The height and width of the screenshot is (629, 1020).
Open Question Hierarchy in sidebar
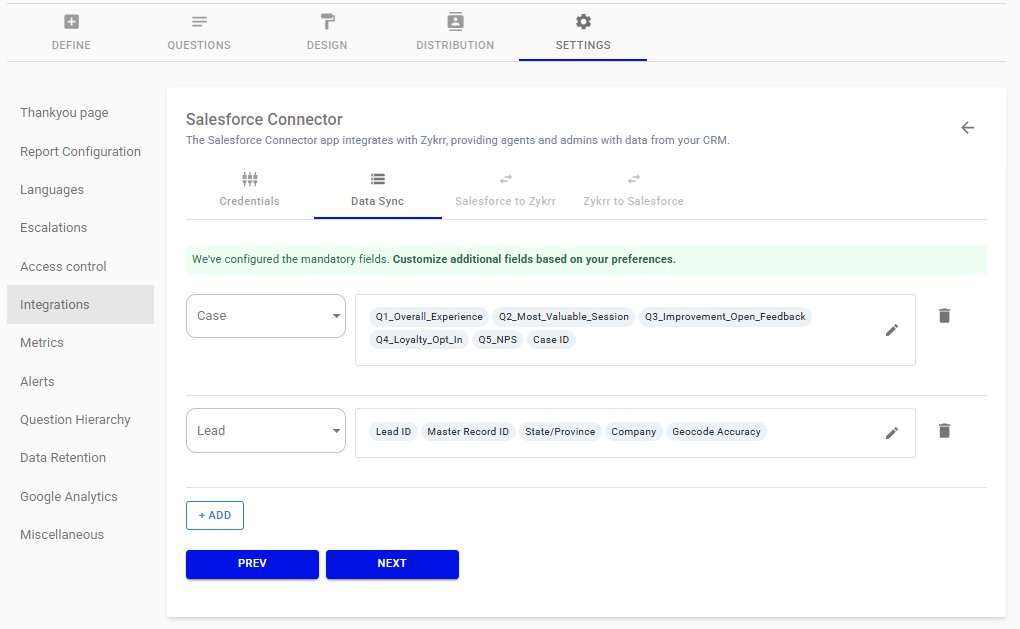(x=81, y=420)
